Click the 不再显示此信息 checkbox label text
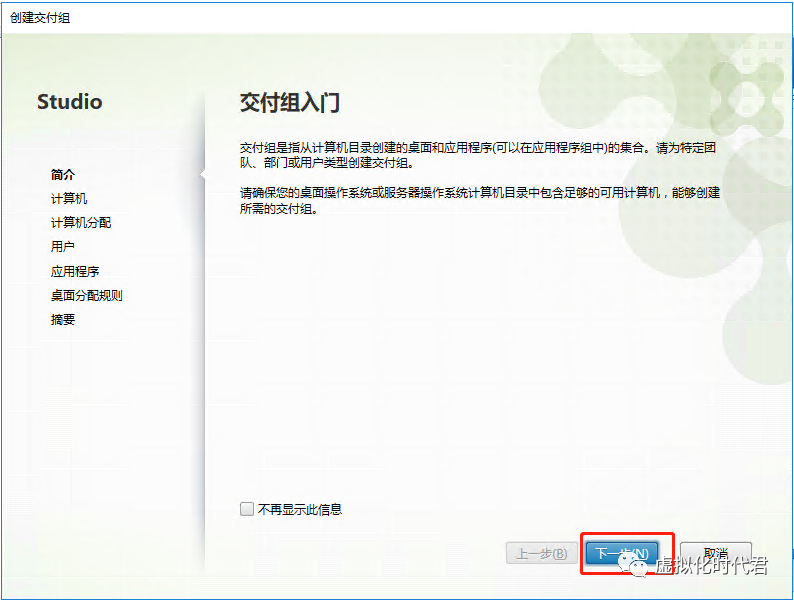This screenshot has height=600, width=794. [x=300, y=509]
